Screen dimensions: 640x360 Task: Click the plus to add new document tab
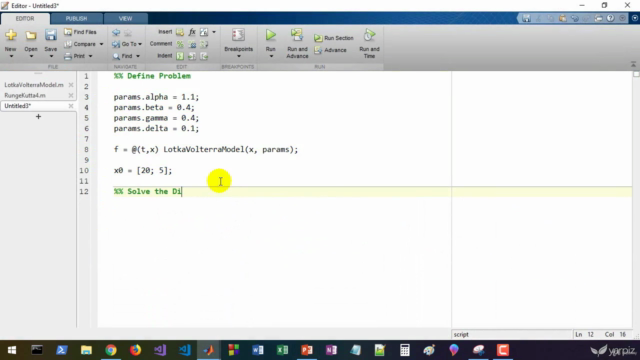pyautogui.click(x=38, y=117)
